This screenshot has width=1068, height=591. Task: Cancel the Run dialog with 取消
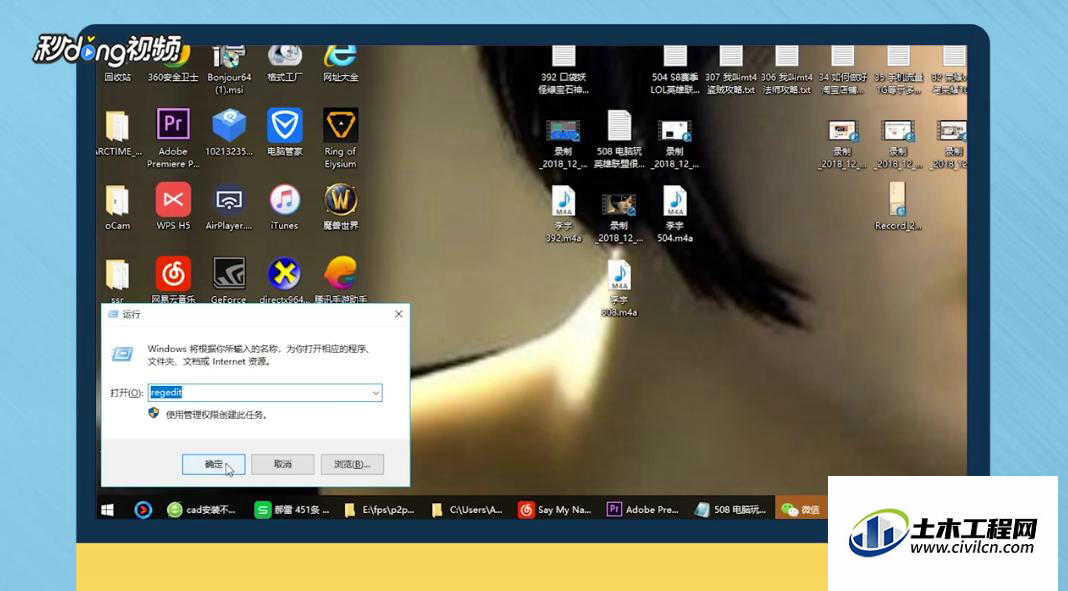(283, 464)
